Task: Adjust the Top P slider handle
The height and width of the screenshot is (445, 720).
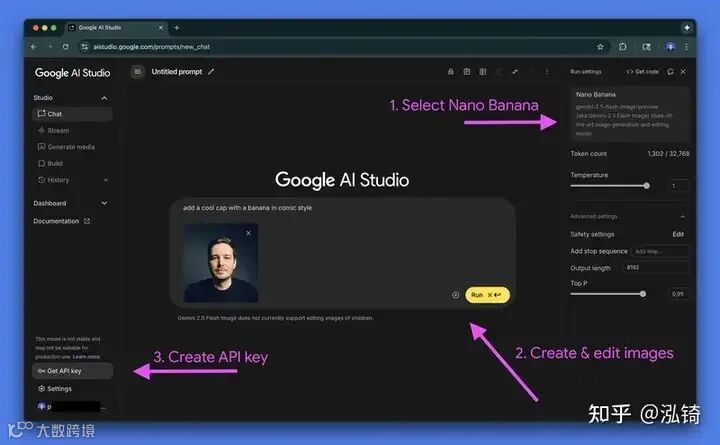Action: 643,294
